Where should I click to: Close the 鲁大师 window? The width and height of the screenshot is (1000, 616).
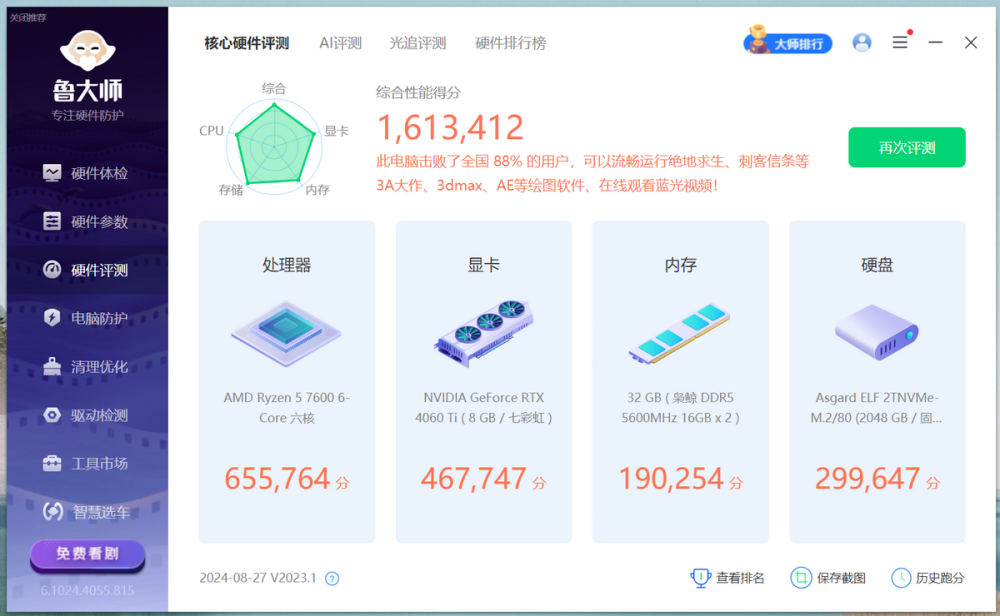[x=971, y=43]
